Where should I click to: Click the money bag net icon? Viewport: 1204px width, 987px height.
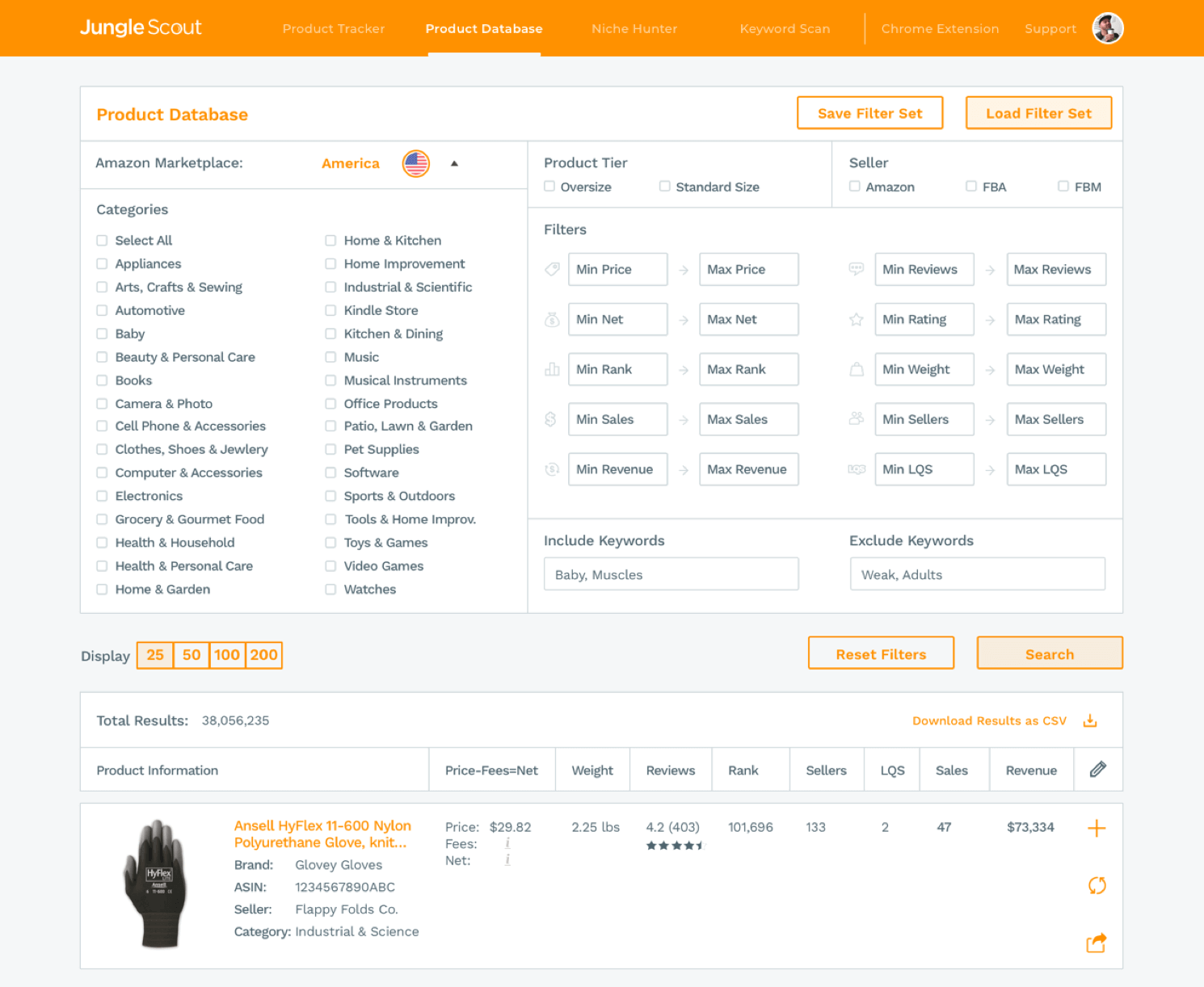pyautogui.click(x=552, y=320)
